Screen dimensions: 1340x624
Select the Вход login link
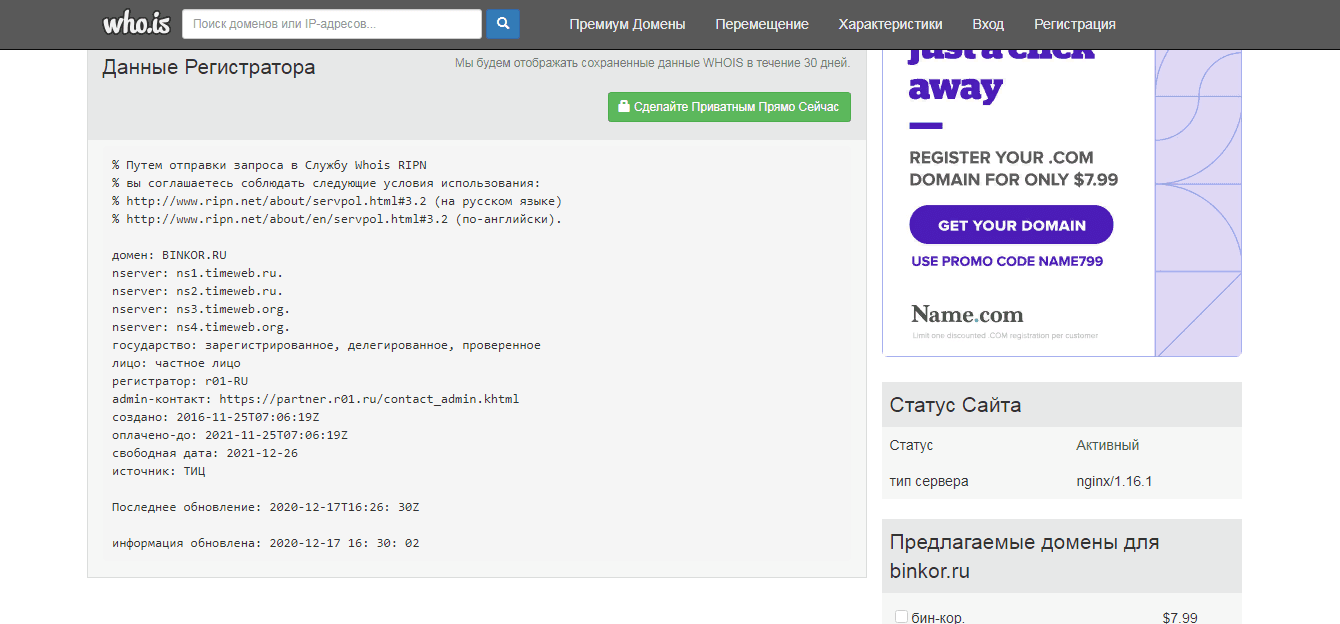pos(988,24)
